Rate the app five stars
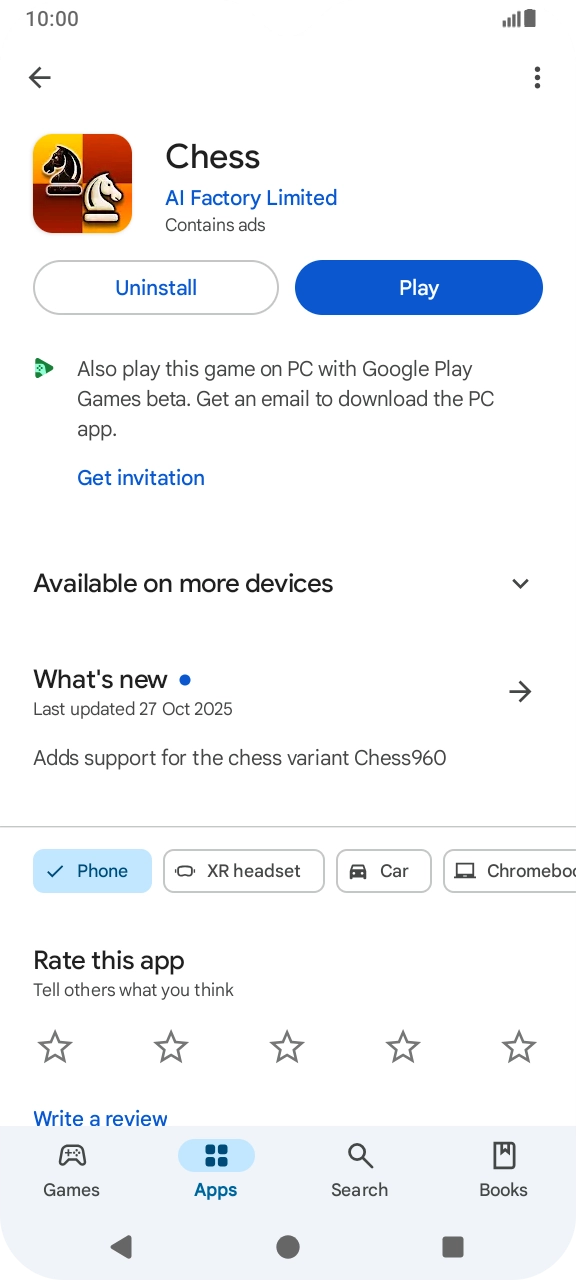 [518, 1046]
